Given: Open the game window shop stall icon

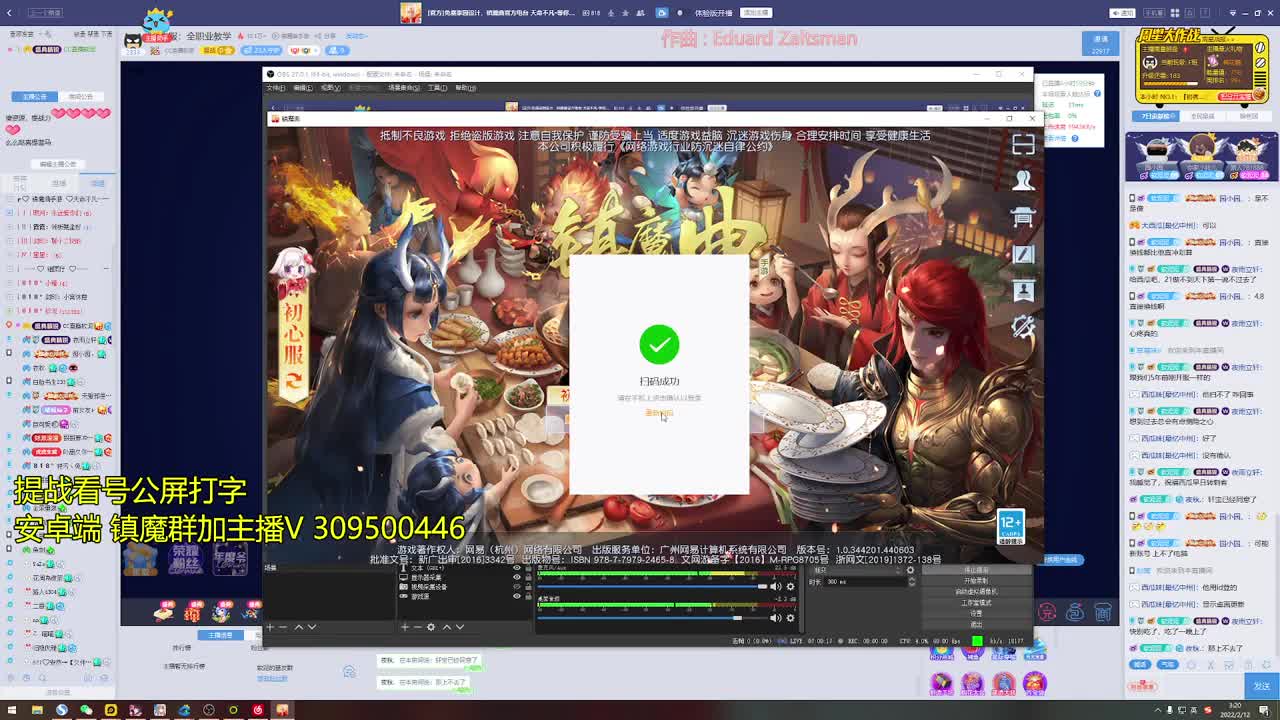Looking at the screenshot, I should [x=1023, y=217].
